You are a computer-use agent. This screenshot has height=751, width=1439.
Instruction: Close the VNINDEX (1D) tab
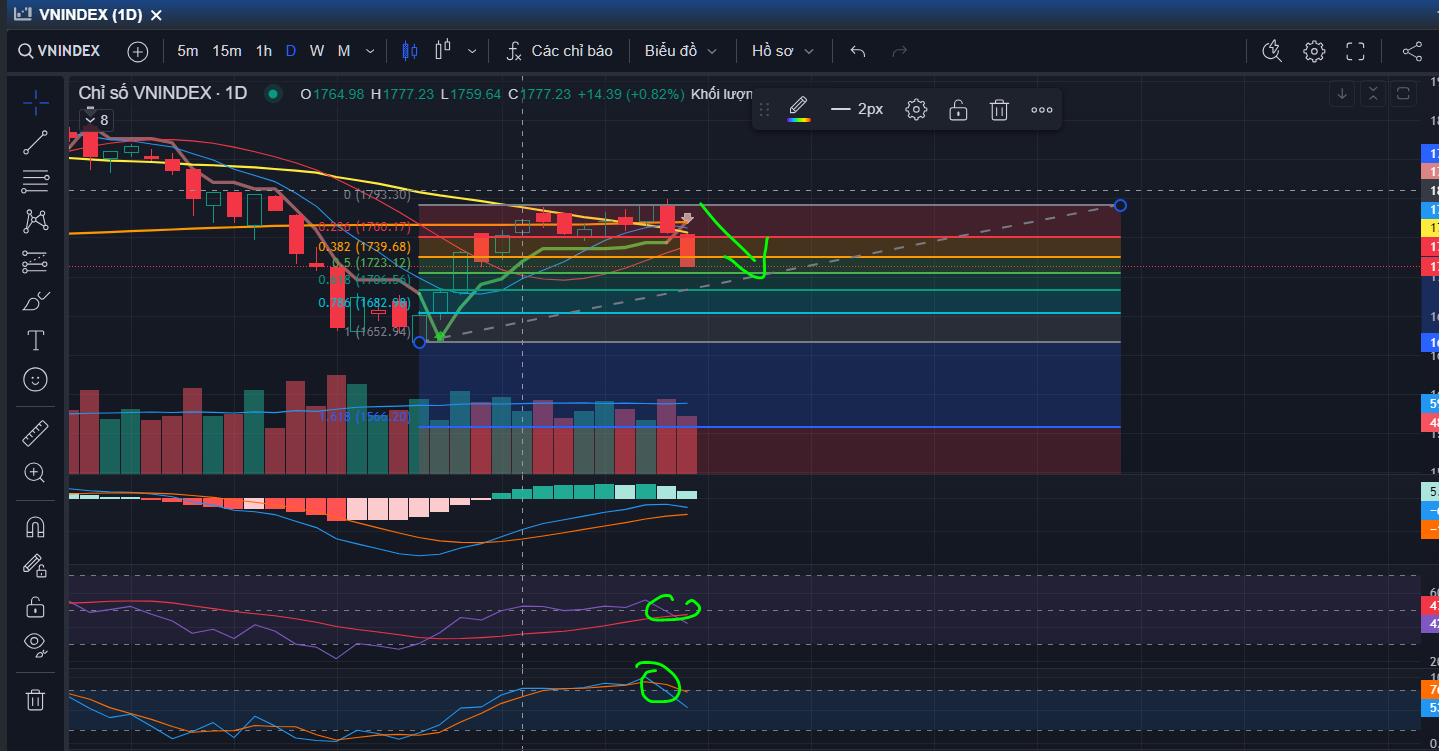(x=156, y=14)
